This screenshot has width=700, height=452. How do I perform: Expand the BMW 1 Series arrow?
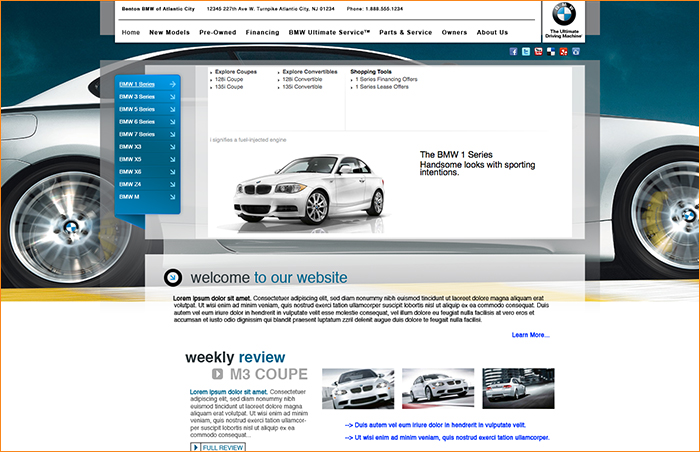click(x=172, y=84)
